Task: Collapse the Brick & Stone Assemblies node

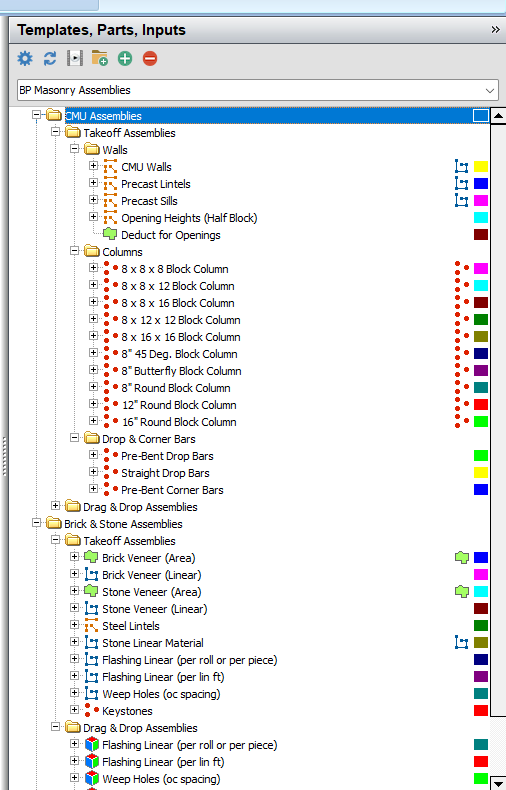Action: (36, 522)
